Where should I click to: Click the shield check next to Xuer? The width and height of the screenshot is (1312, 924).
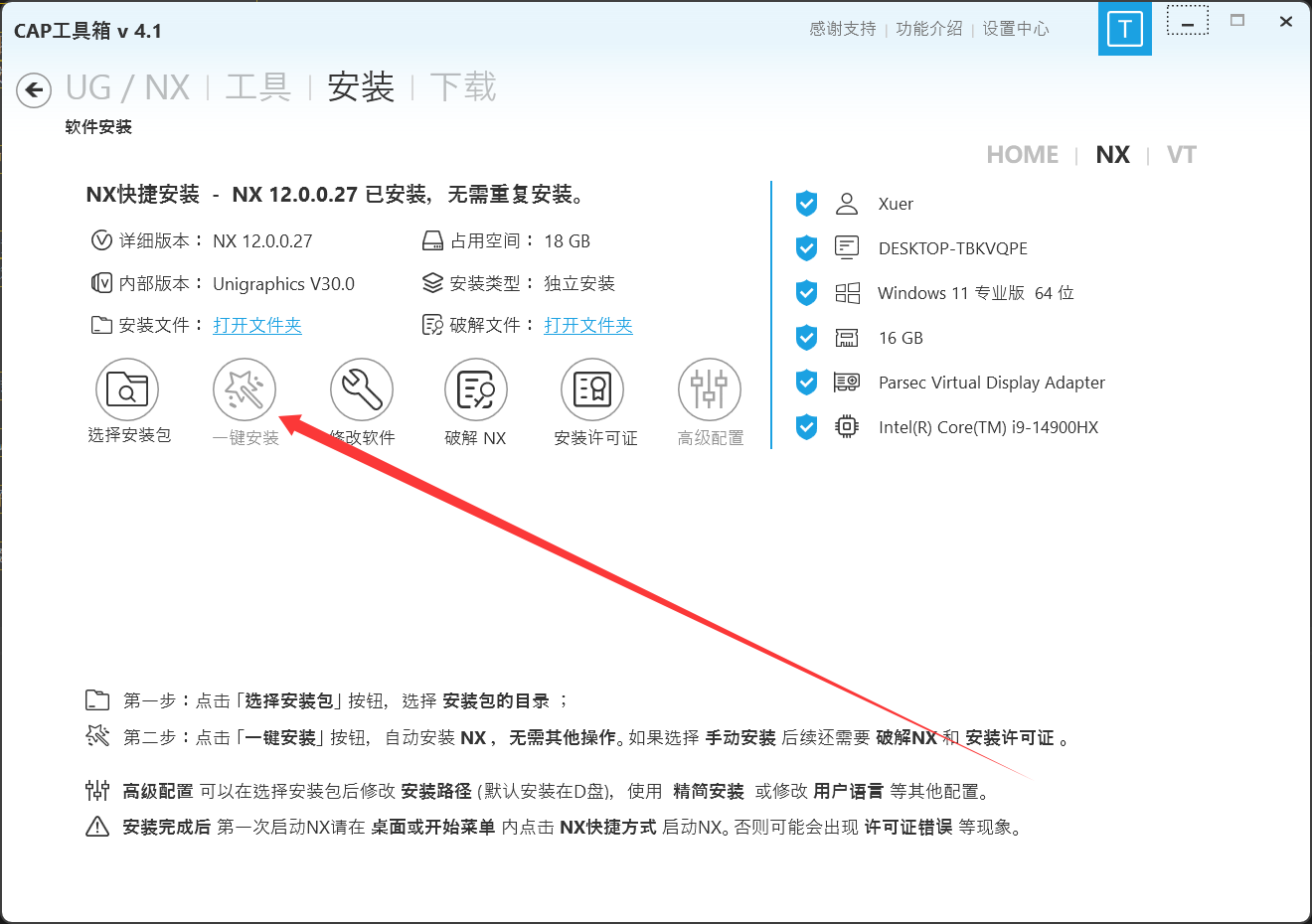pos(806,204)
